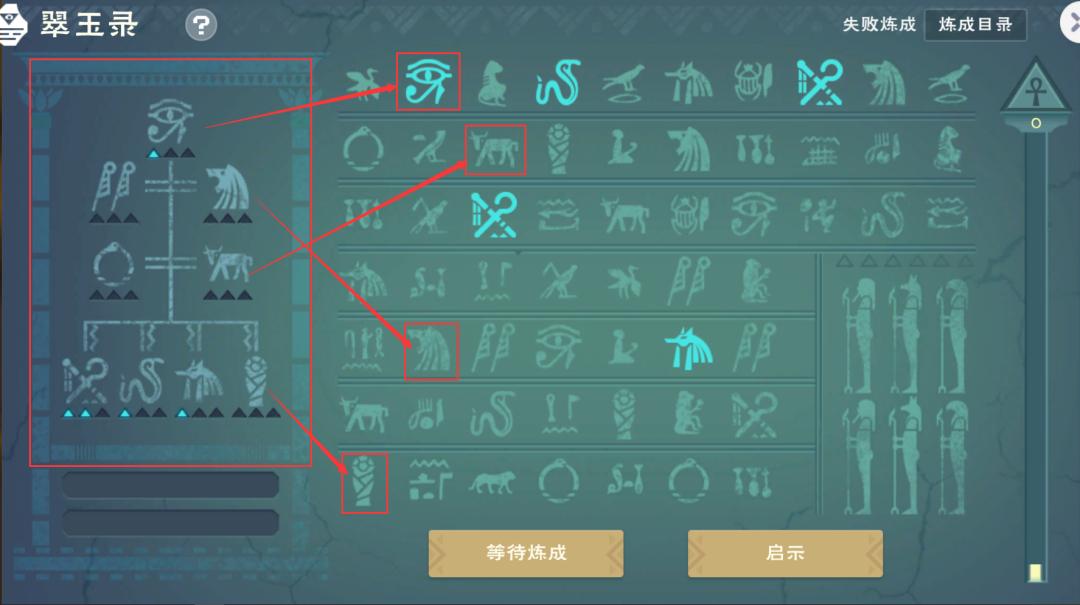Click the 启示 hint button
Screen dimensions: 1080x605
point(785,553)
